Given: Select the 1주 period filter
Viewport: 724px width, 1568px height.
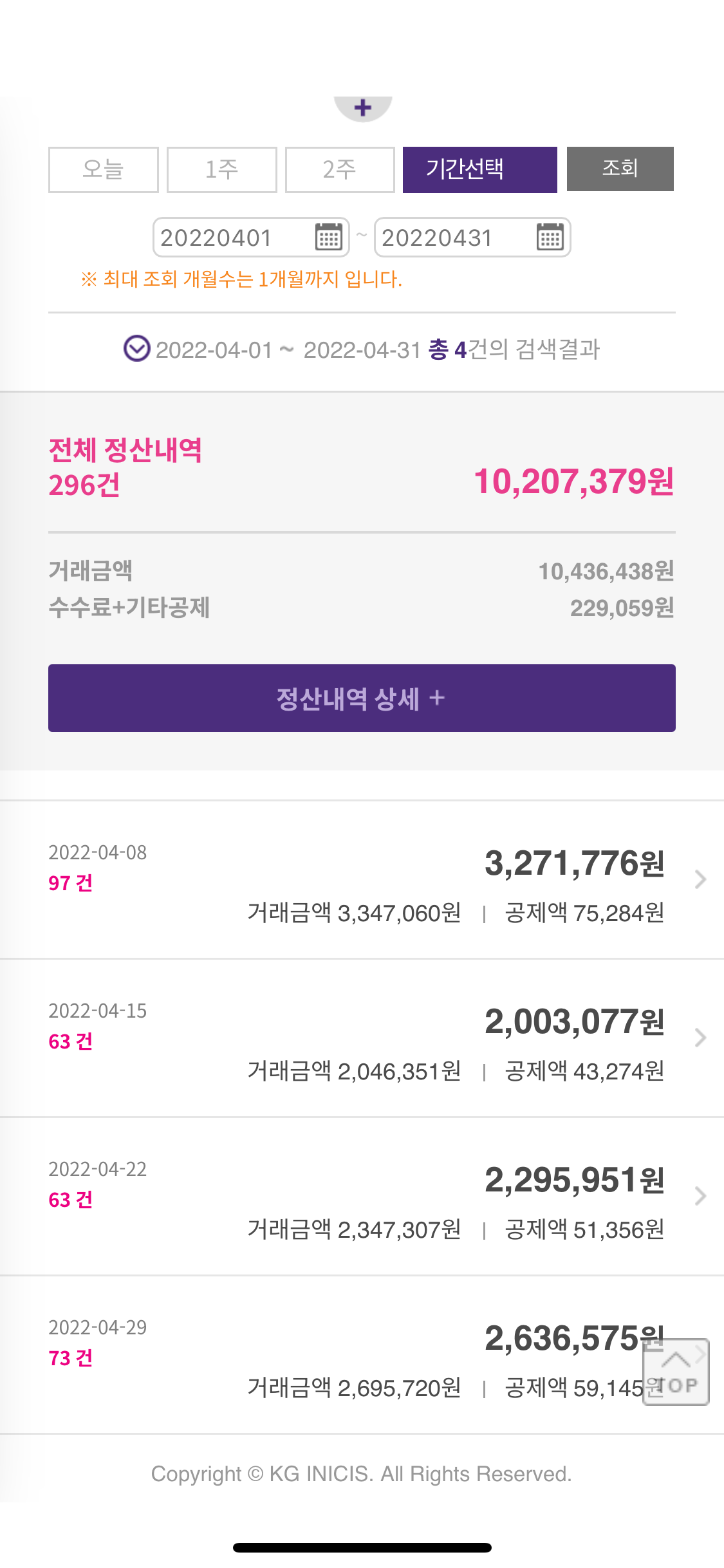Looking at the screenshot, I should [x=221, y=169].
